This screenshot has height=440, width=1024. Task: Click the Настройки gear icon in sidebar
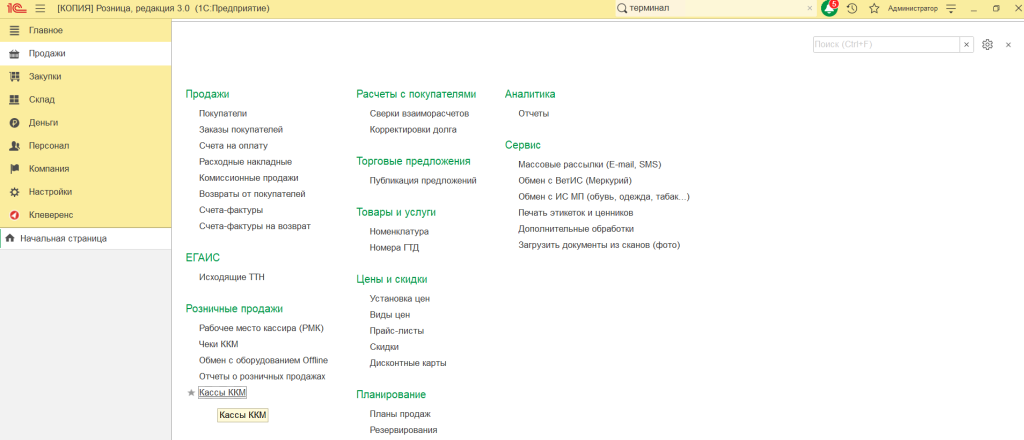point(14,192)
